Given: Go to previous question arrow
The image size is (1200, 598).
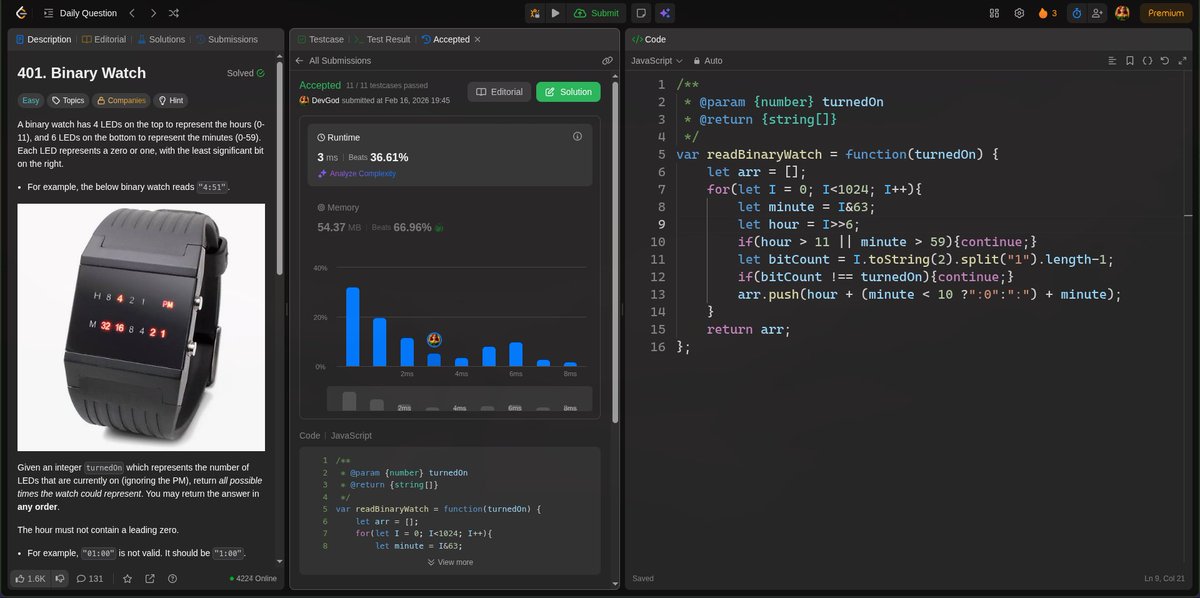Looking at the screenshot, I should (132, 13).
